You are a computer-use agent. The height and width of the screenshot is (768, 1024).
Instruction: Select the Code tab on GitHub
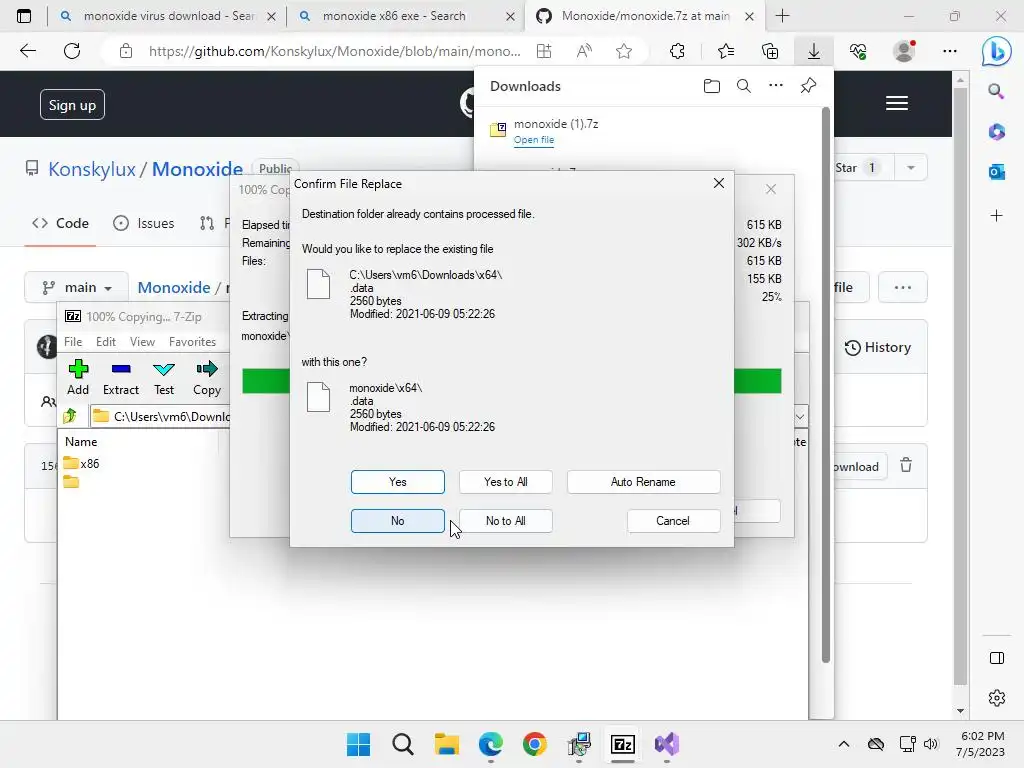point(60,223)
